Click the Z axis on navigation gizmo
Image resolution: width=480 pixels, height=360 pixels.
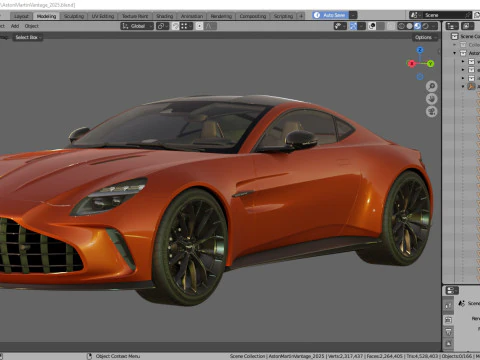(x=420, y=50)
